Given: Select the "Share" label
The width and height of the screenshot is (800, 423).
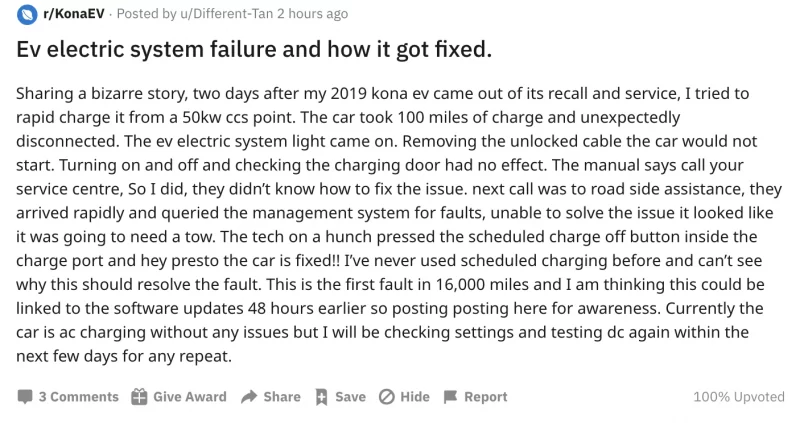Looking at the screenshot, I should click(x=282, y=397).
